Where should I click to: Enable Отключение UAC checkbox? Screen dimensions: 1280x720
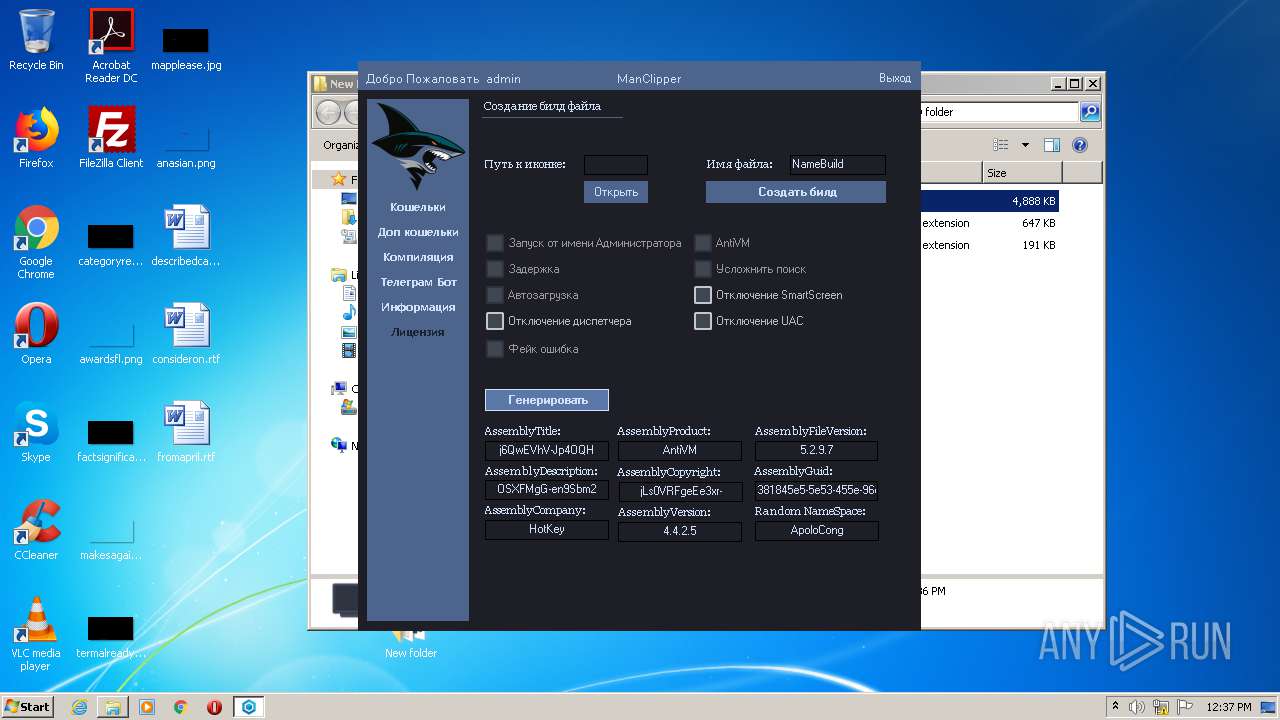(x=702, y=321)
